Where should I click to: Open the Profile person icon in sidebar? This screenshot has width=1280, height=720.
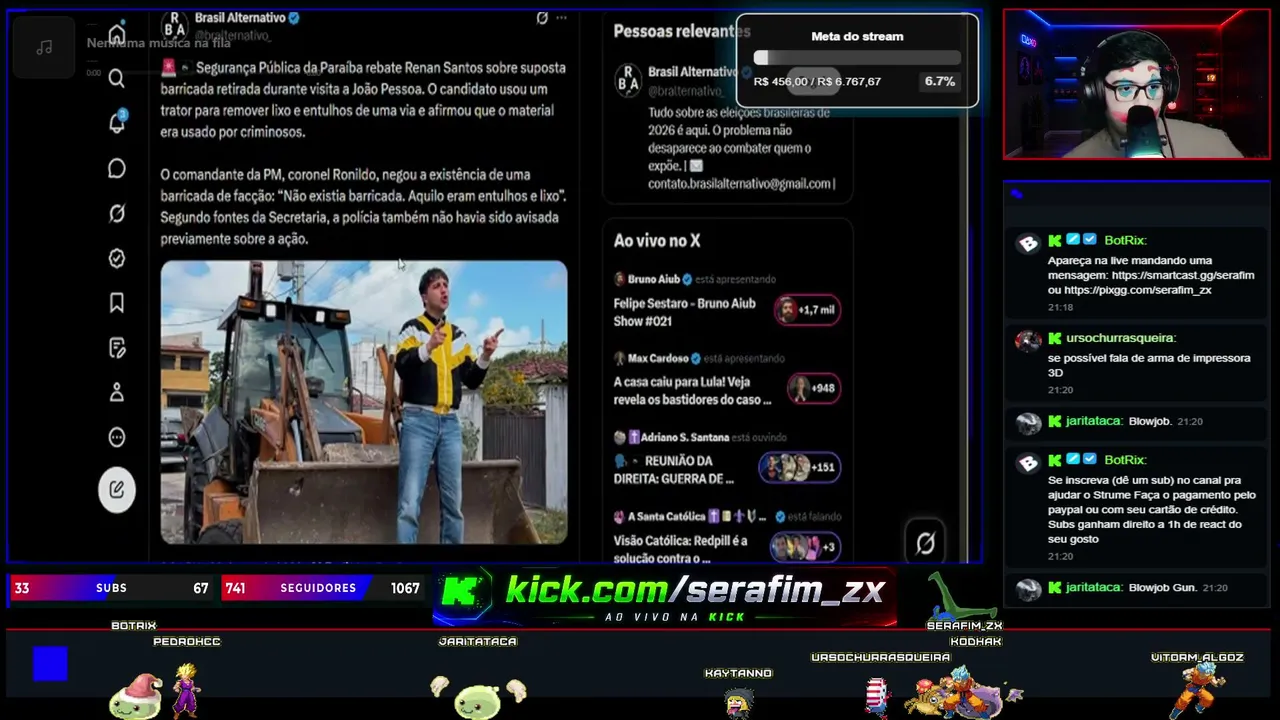pyautogui.click(x=117, y=392)
